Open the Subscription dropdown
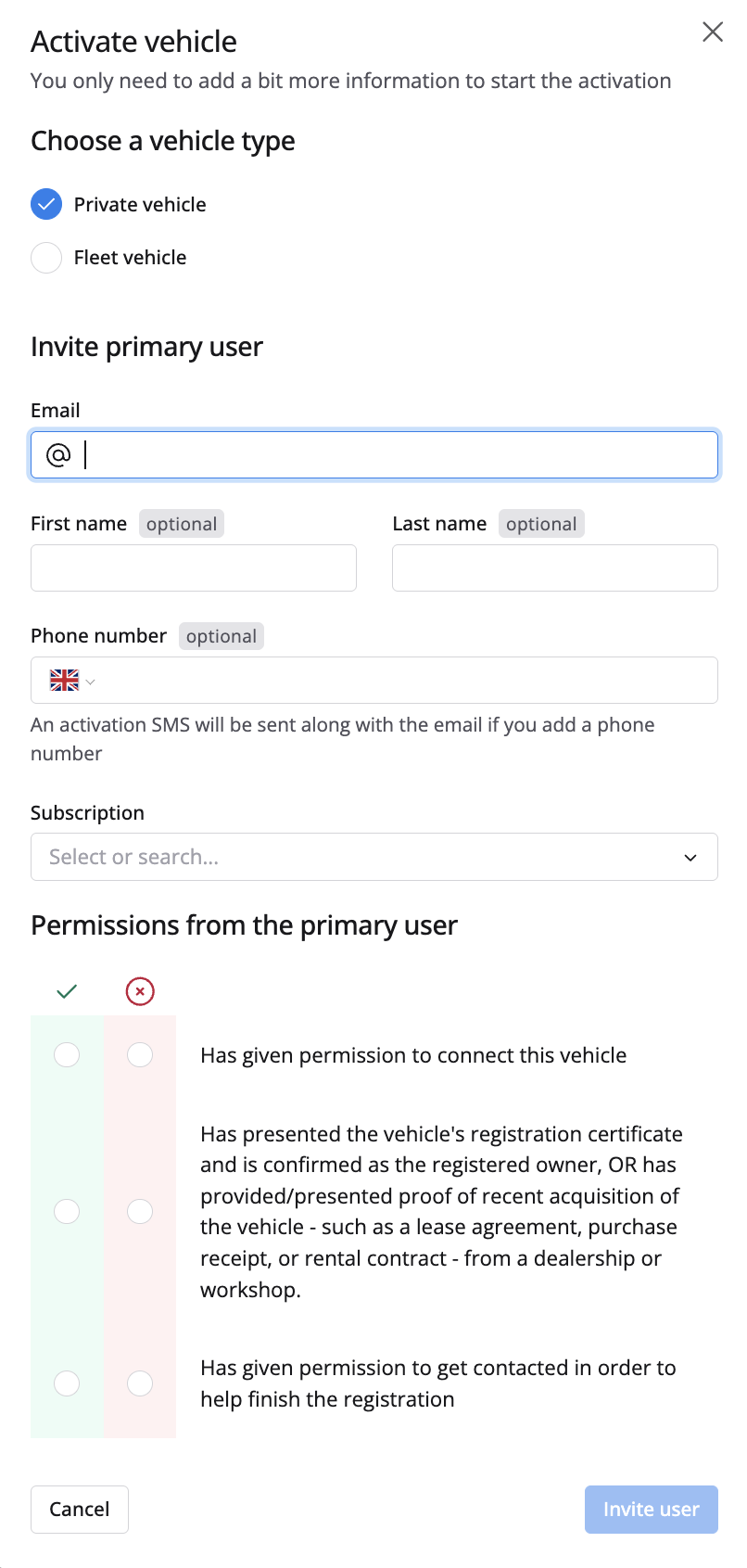 (x=361, y=857)
